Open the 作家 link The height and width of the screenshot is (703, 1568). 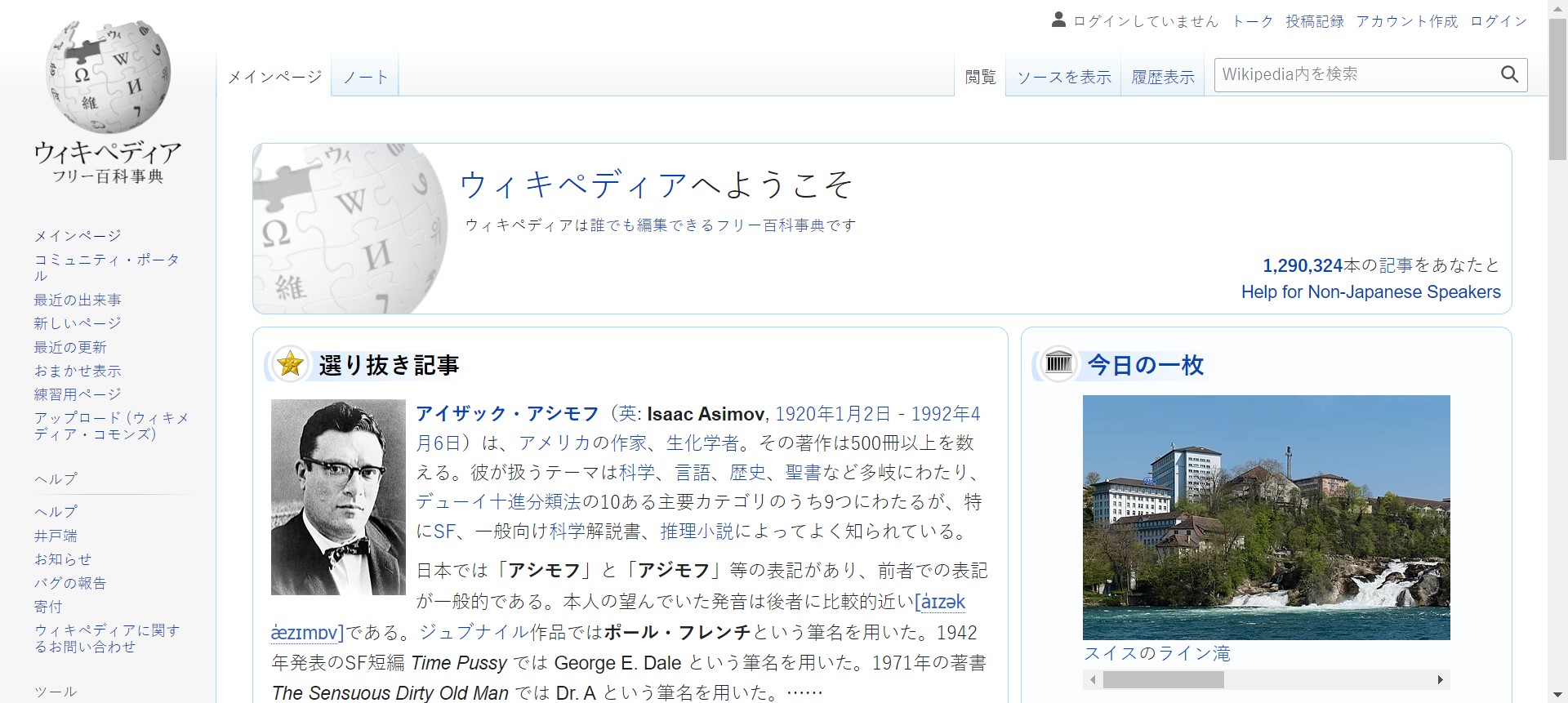[x=630, y=443]
